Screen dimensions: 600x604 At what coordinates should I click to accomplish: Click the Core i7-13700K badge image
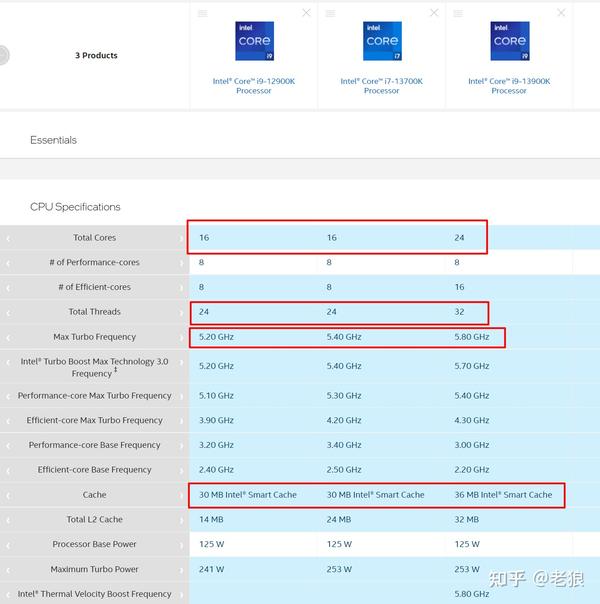(382, 41)
